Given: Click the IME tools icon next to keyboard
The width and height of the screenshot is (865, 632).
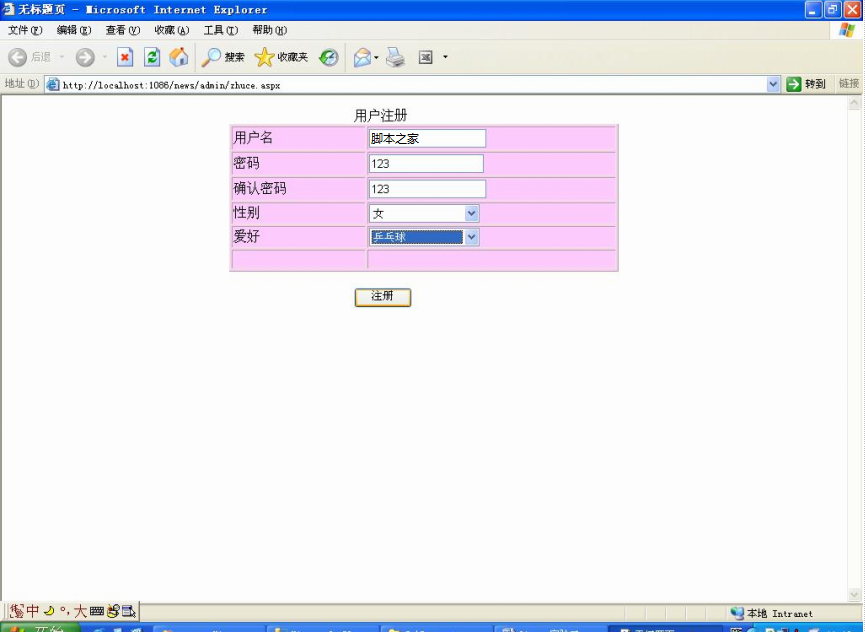Looking at the screenshot, I should (x=113, y=610).
